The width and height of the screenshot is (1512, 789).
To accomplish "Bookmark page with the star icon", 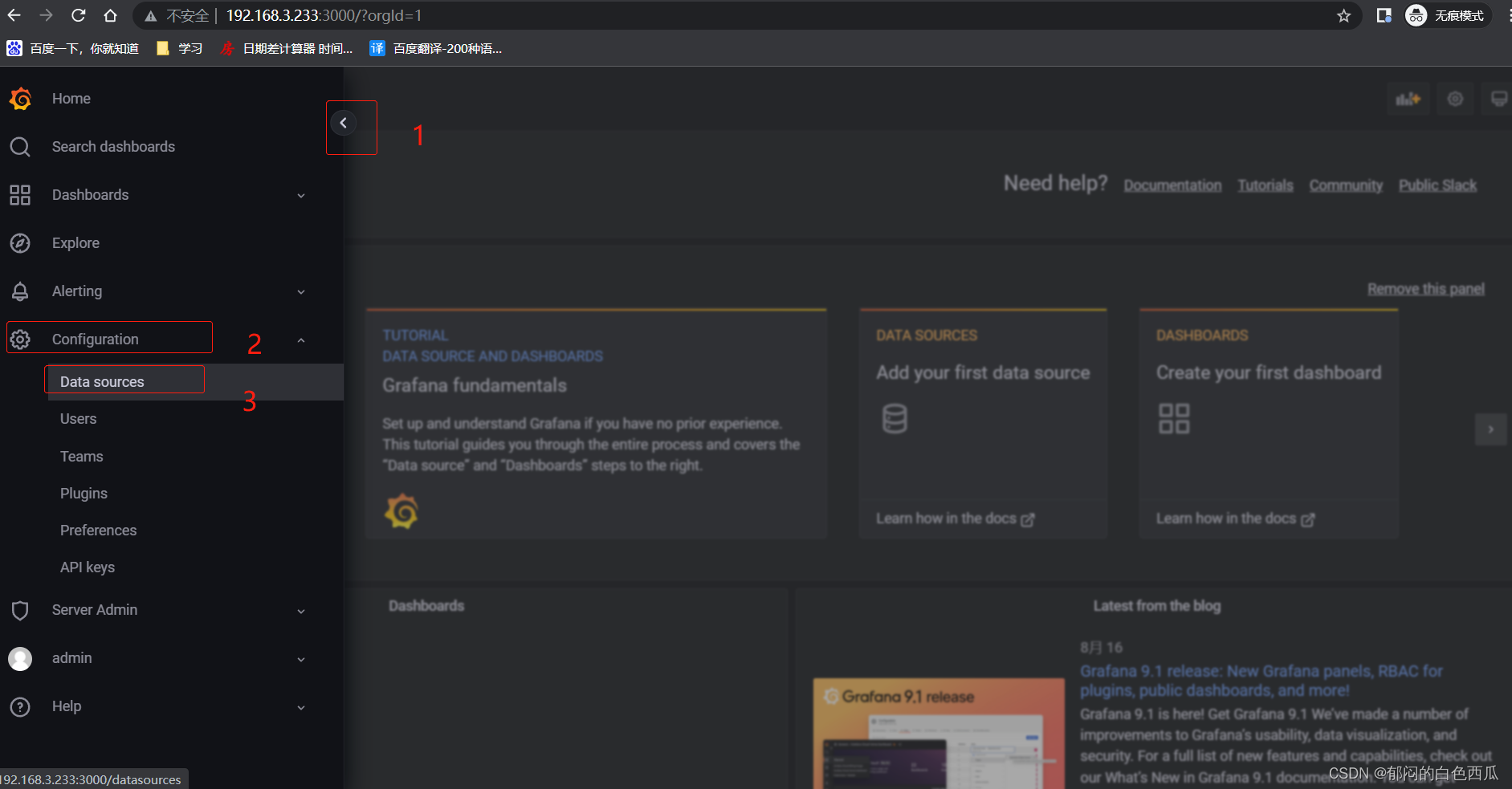I will (x=1343, y=16).
